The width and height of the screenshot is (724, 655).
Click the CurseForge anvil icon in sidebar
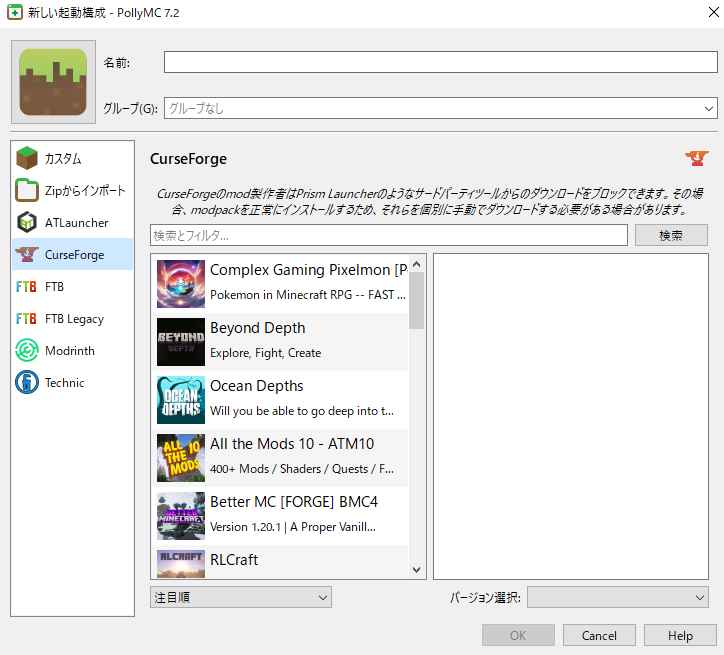pos(27,254)
